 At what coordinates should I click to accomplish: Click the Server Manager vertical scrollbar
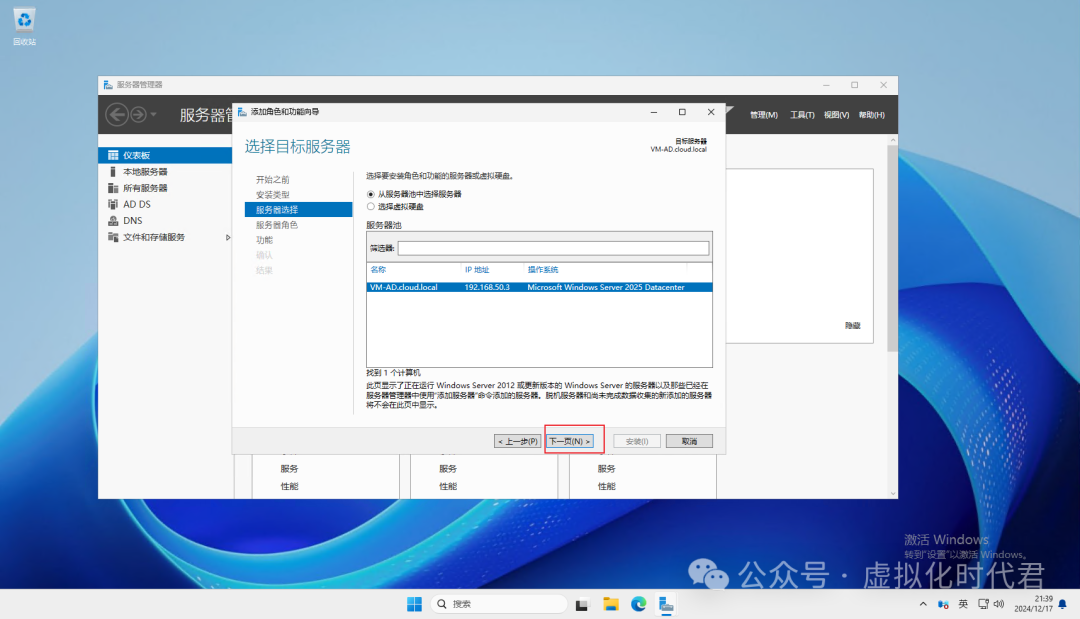pos(892,250)
